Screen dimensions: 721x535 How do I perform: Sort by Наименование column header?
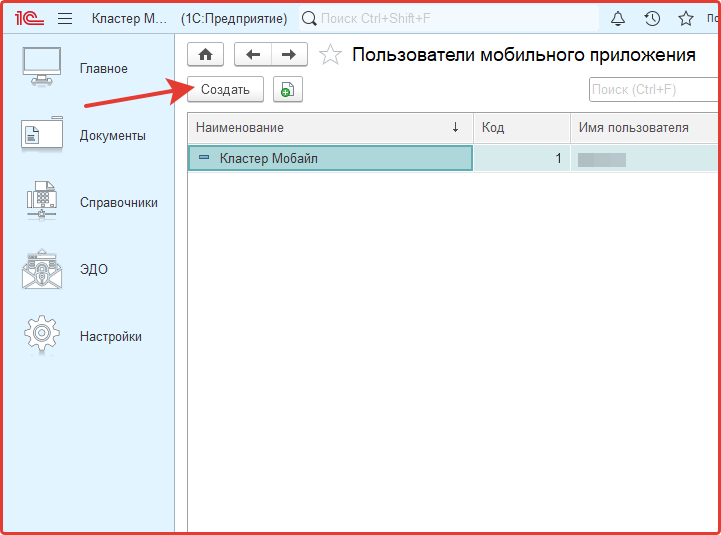[x=330, y=128]
